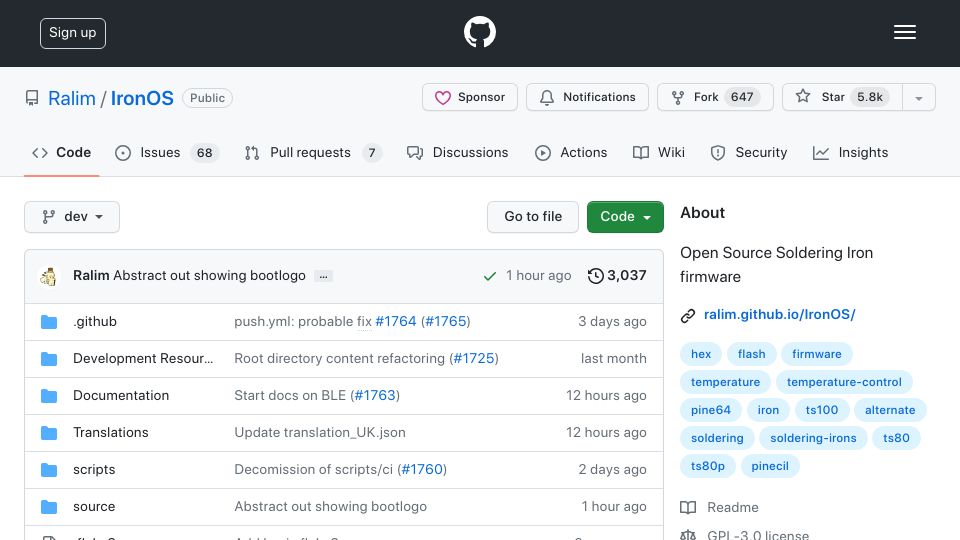Open the IronOS repository name link
The width and height of the screenshot is (960, 540).
click(x=142, y=98)
